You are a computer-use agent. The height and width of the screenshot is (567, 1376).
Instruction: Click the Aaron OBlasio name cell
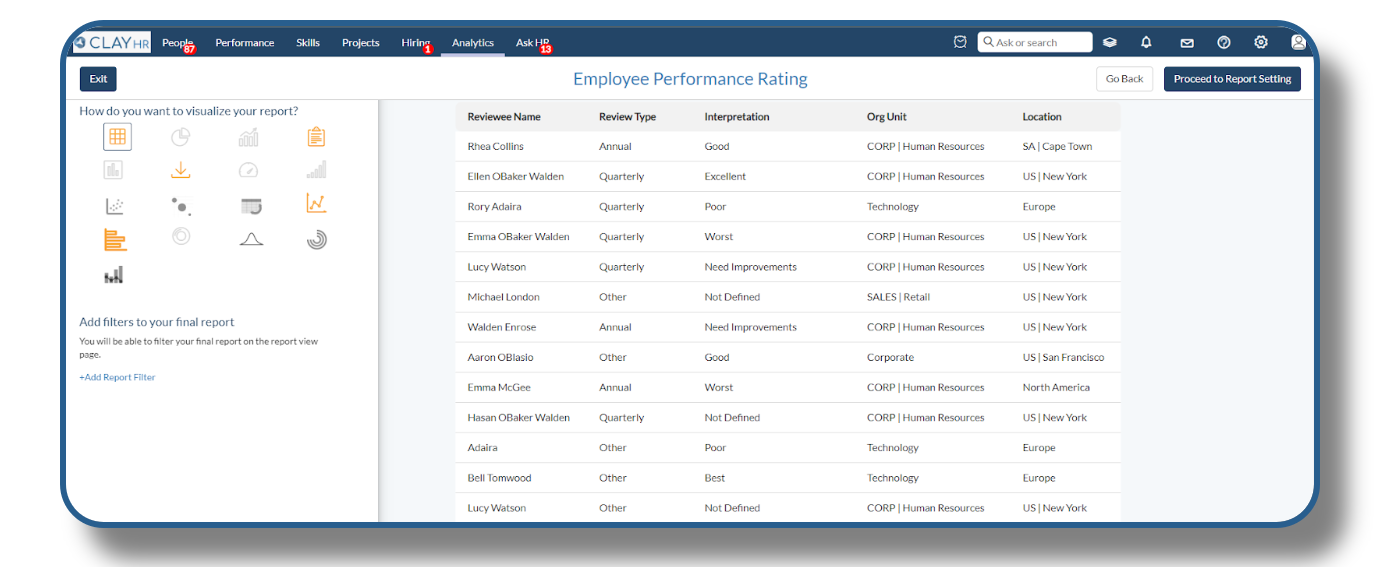point(501,357)
